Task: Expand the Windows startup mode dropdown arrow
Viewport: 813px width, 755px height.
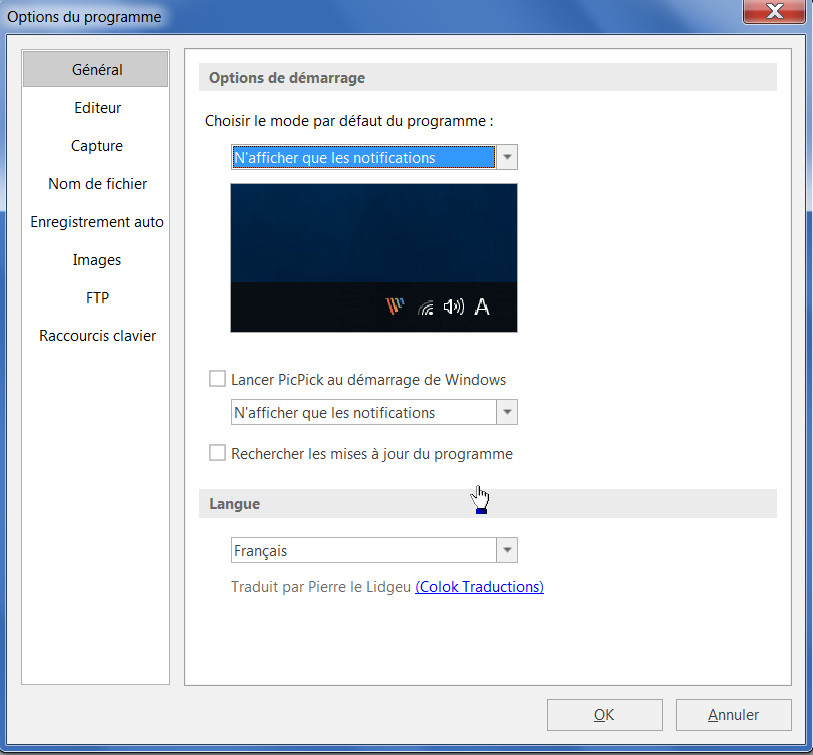Action: pos(507,412)
